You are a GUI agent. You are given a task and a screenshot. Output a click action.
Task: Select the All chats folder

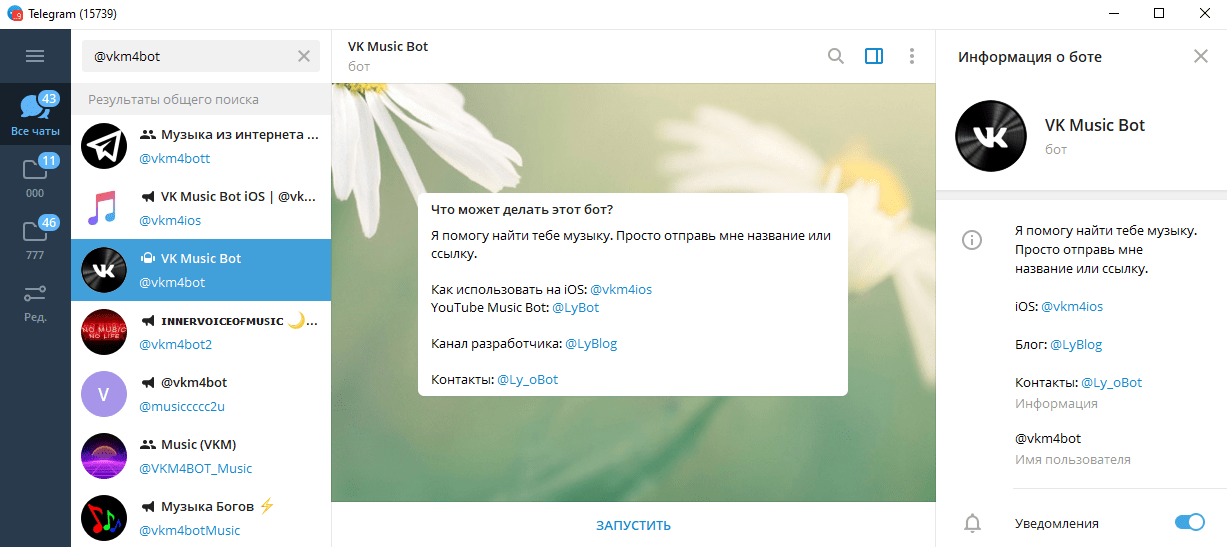[35, 115]
